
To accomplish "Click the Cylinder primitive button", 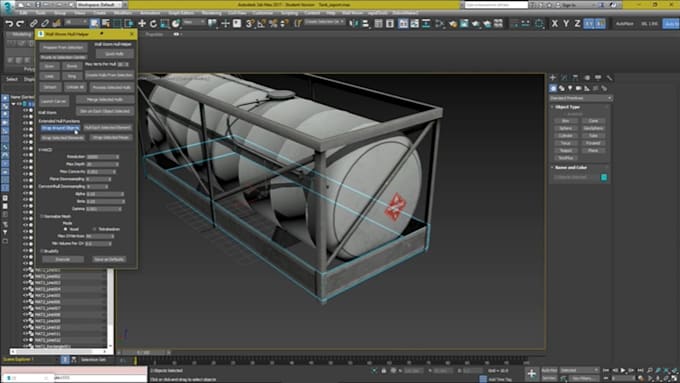I will click(566, 136).
